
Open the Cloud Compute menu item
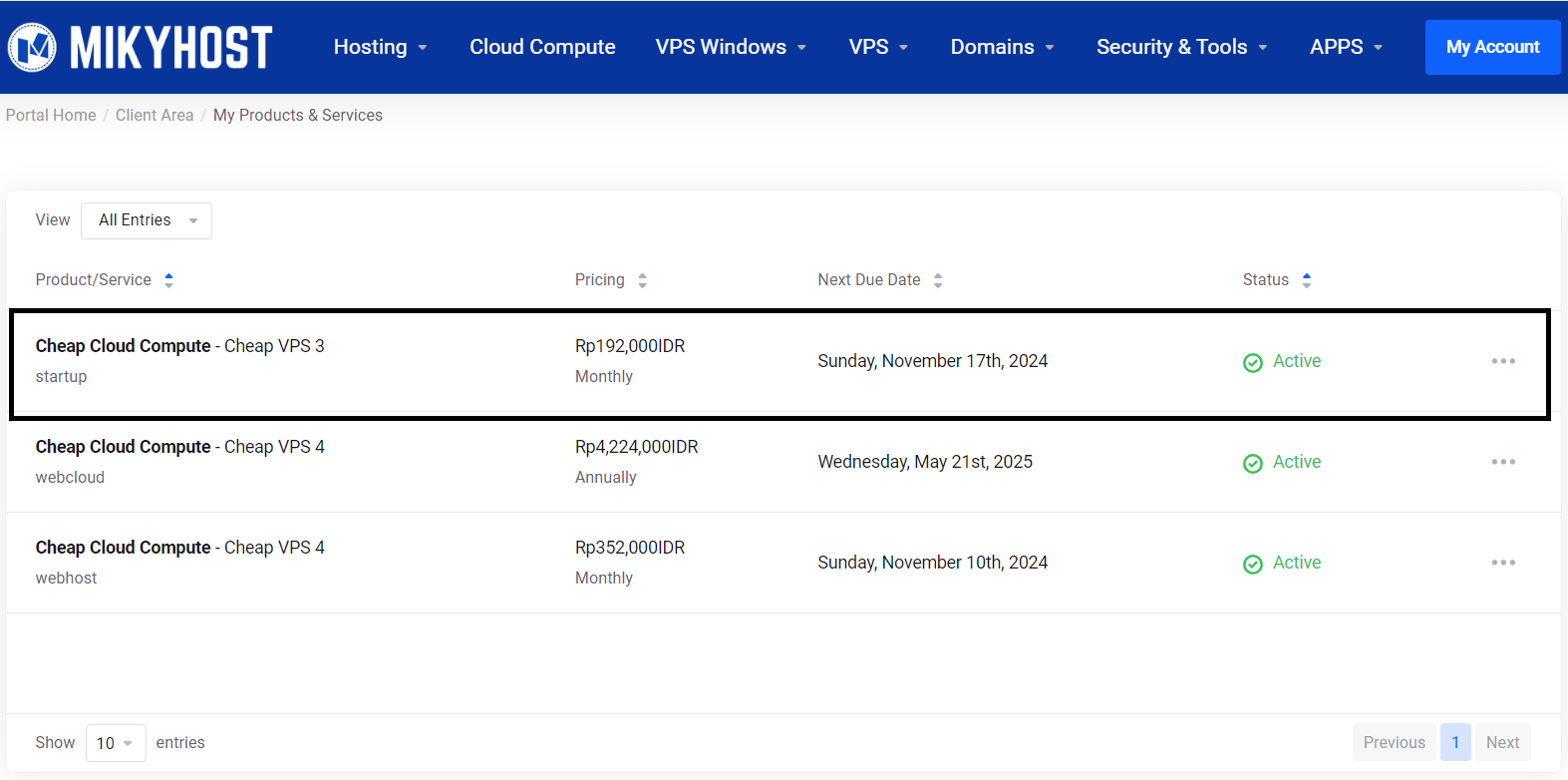tap(542, 47)
